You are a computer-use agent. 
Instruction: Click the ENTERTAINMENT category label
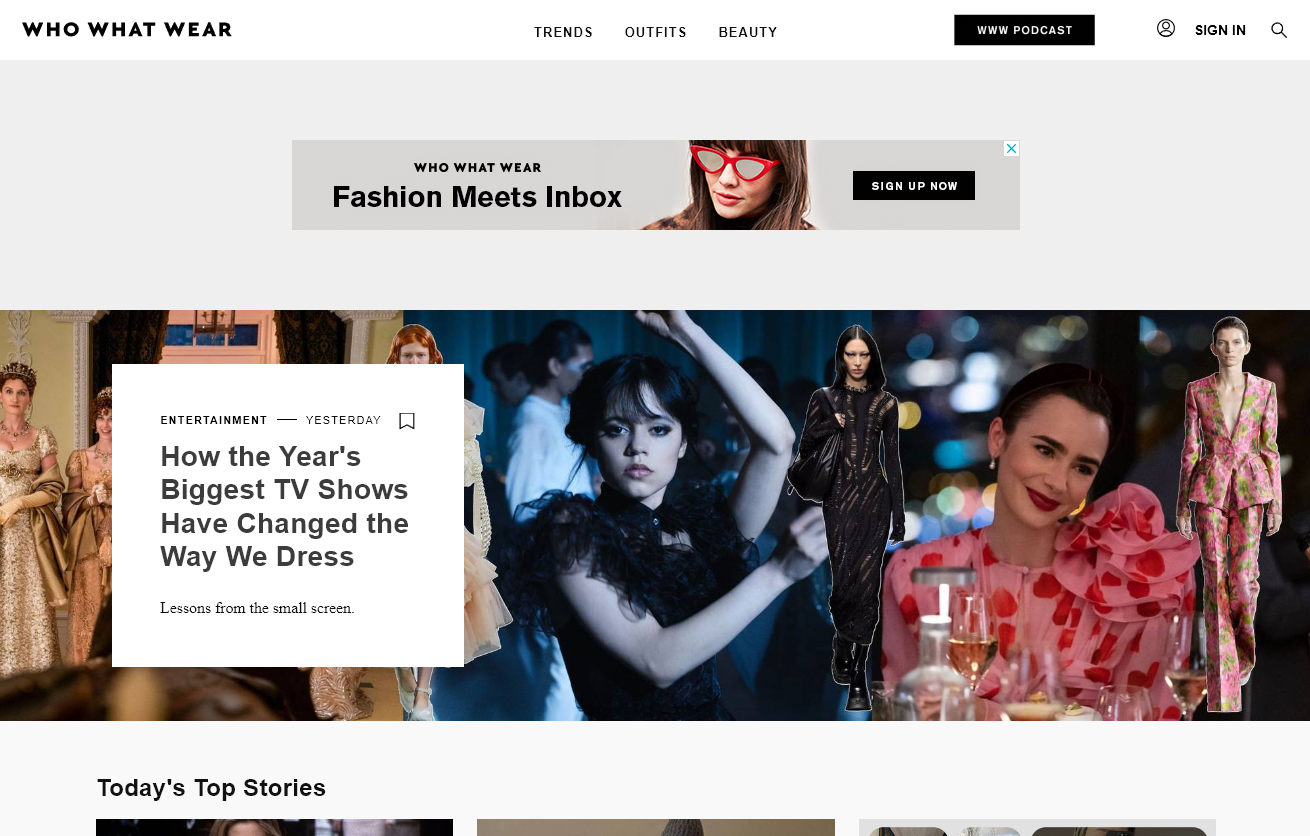click(x=214, y=420)
